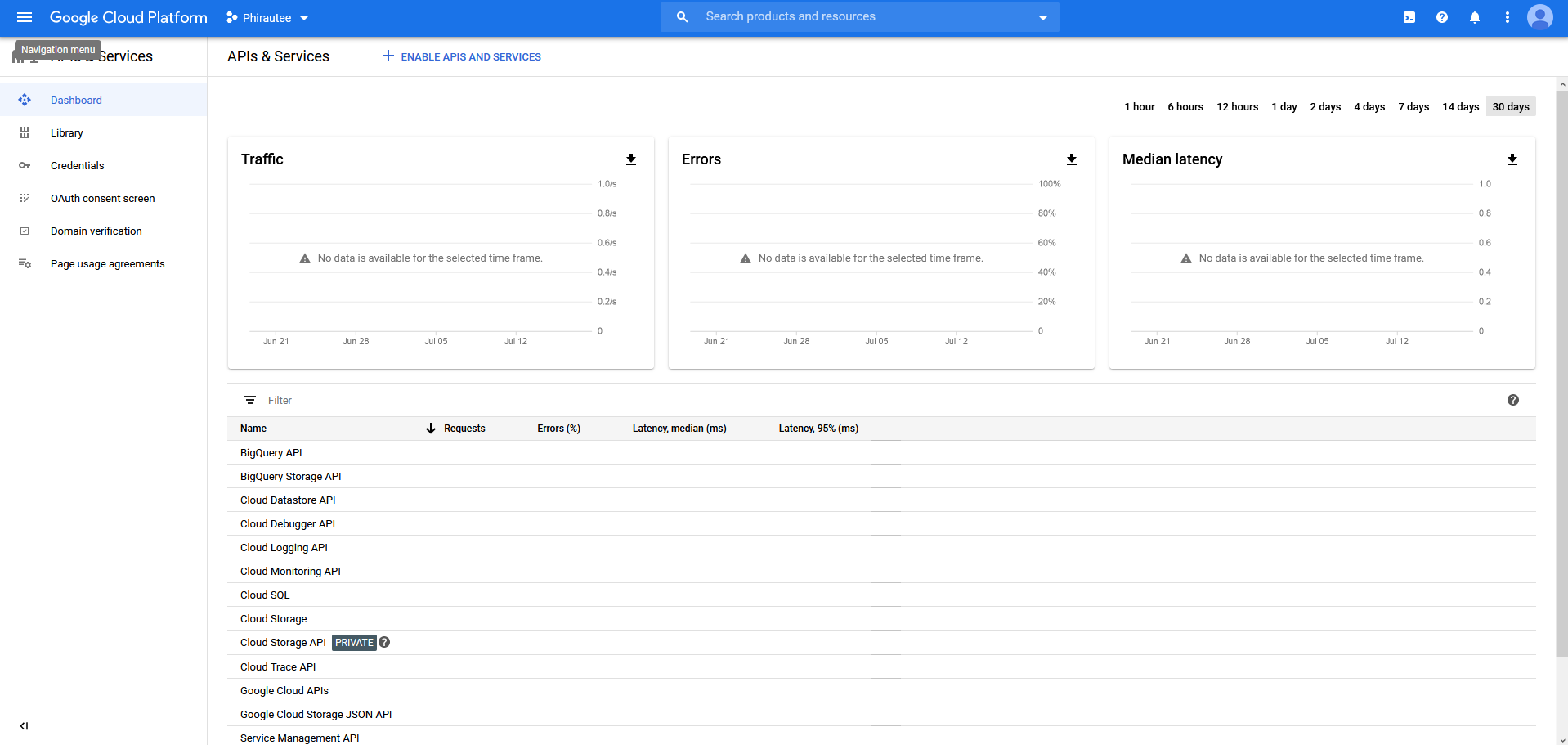Open Google Cloud APIs details
This screenshot has height=745, width=1568.
point(284,690)
